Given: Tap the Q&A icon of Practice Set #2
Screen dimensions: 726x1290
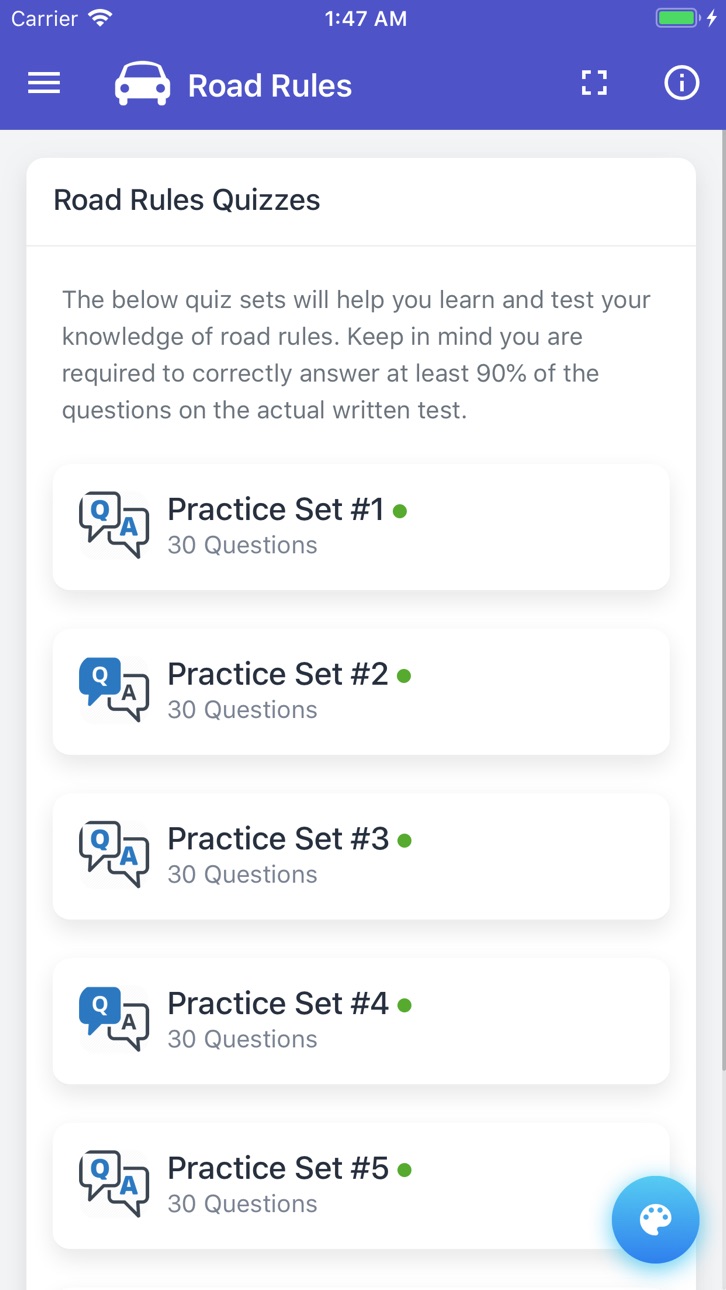Looking at the screenshot, I should (x=114, y=690).
